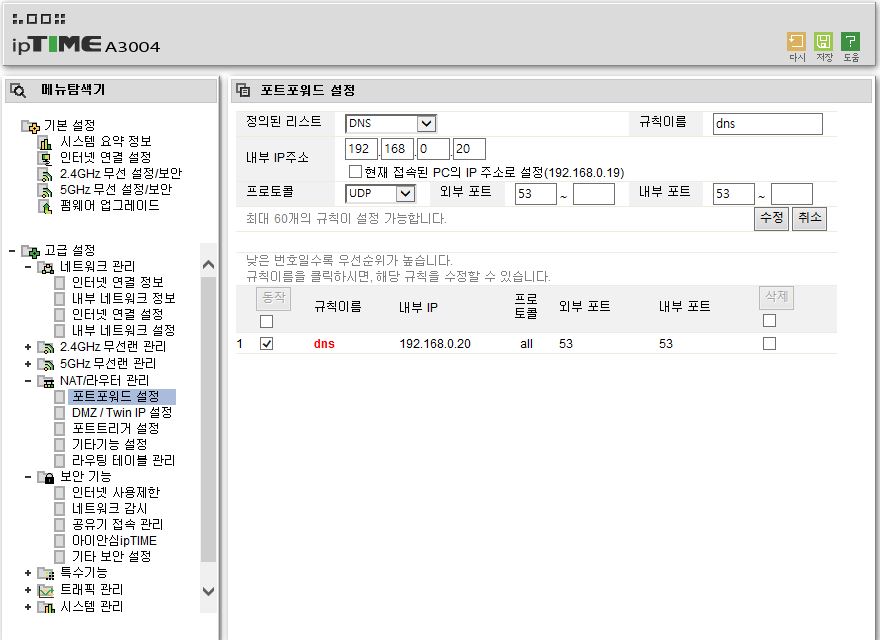880x640 pixels.
Task: Click the 트래픽 관리 chart icon
Action: click(45, 590)
